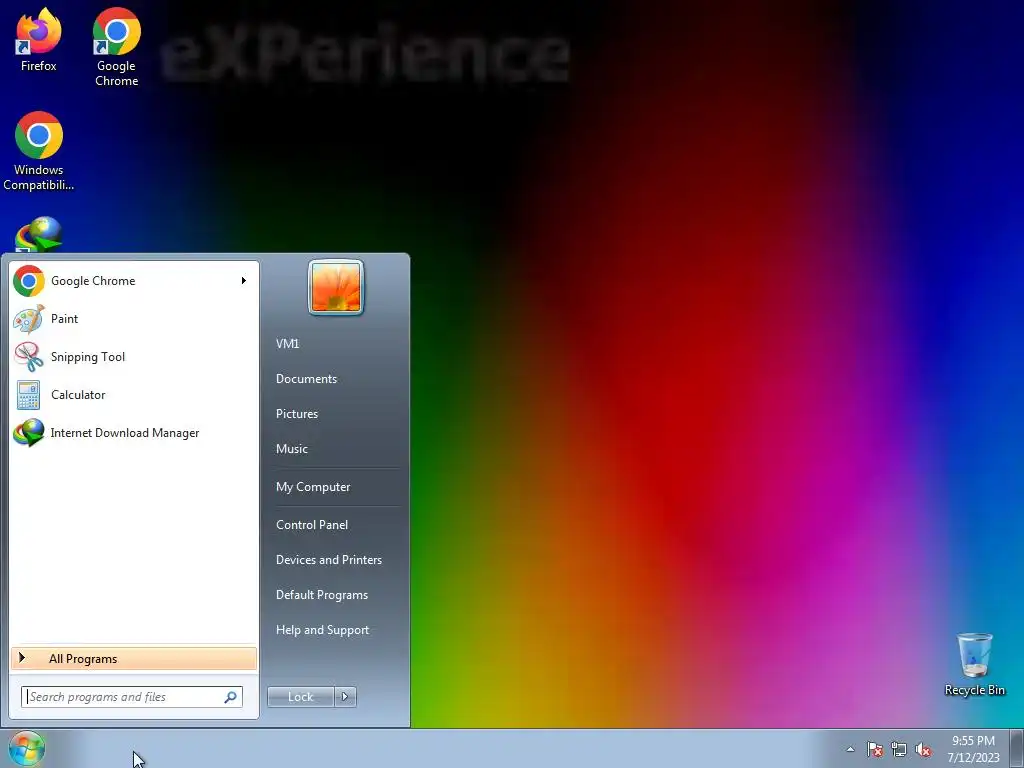This screenshot has height=768, width=1024.
Task: Launch Paint by its label
Action: [x=65, y=319]
